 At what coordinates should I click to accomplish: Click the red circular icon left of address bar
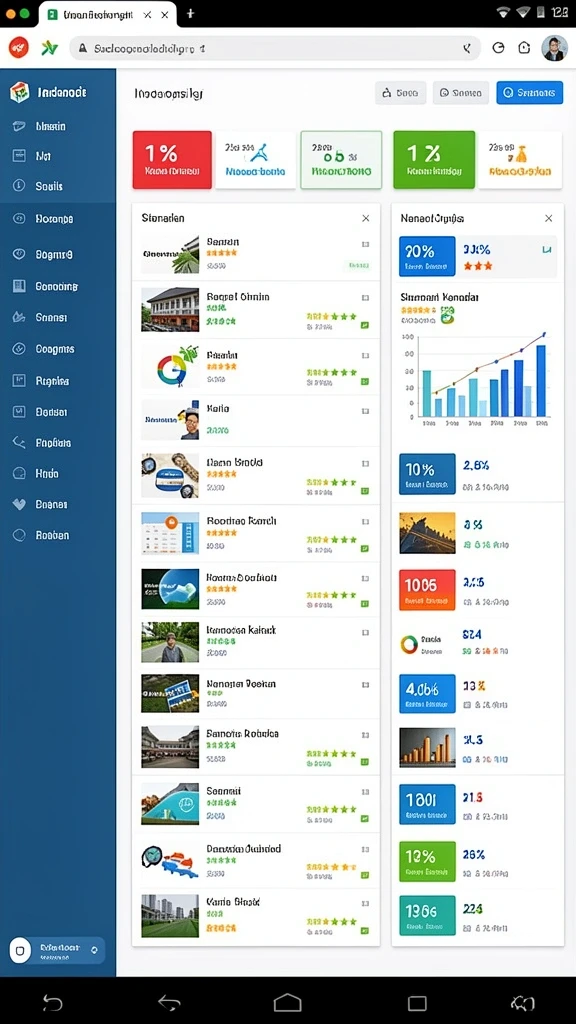click(18, 48)
